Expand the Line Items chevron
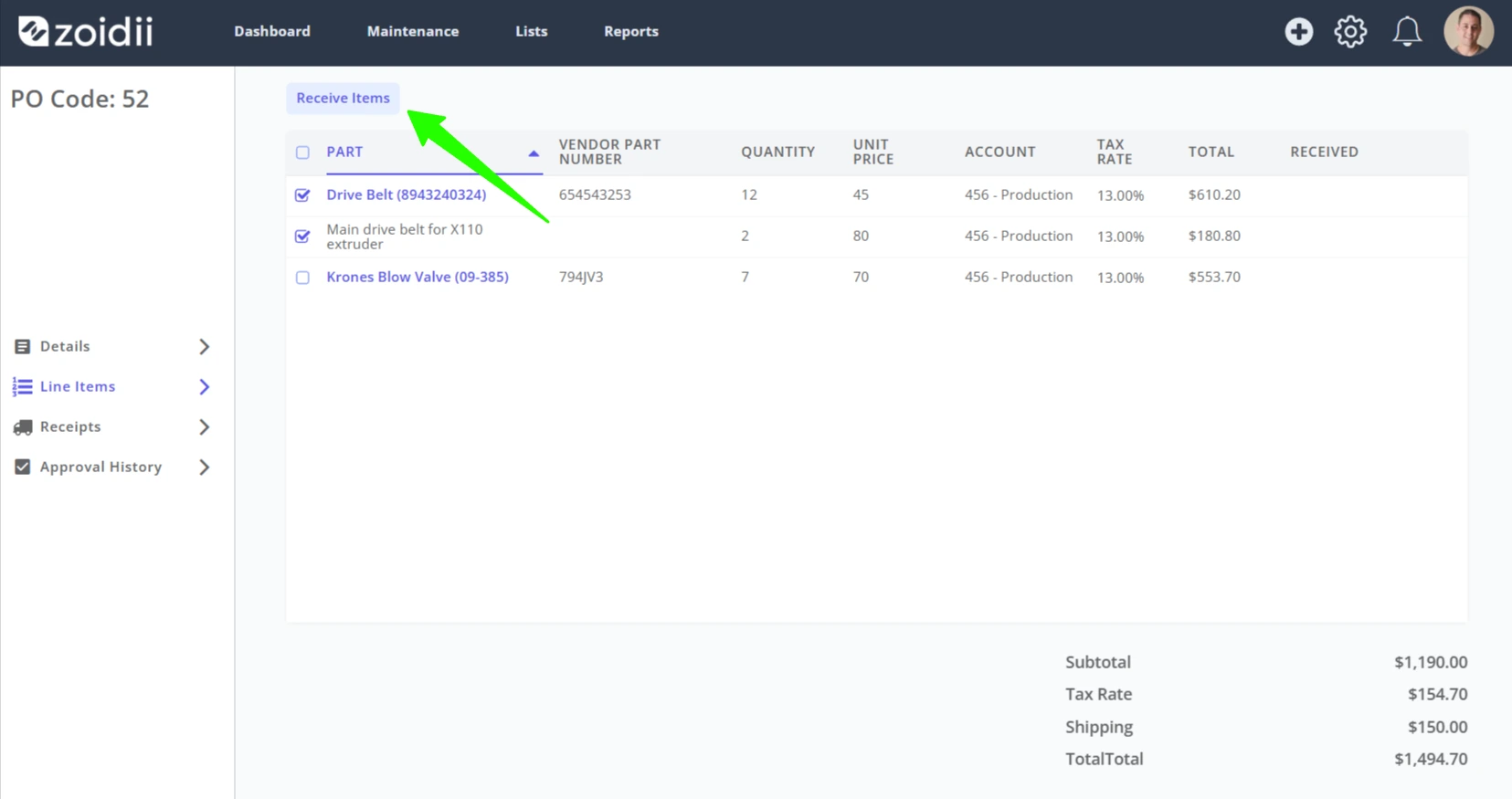Viewport: 1512px width, 799px height. pyautogui.click(x=205, y=387)
